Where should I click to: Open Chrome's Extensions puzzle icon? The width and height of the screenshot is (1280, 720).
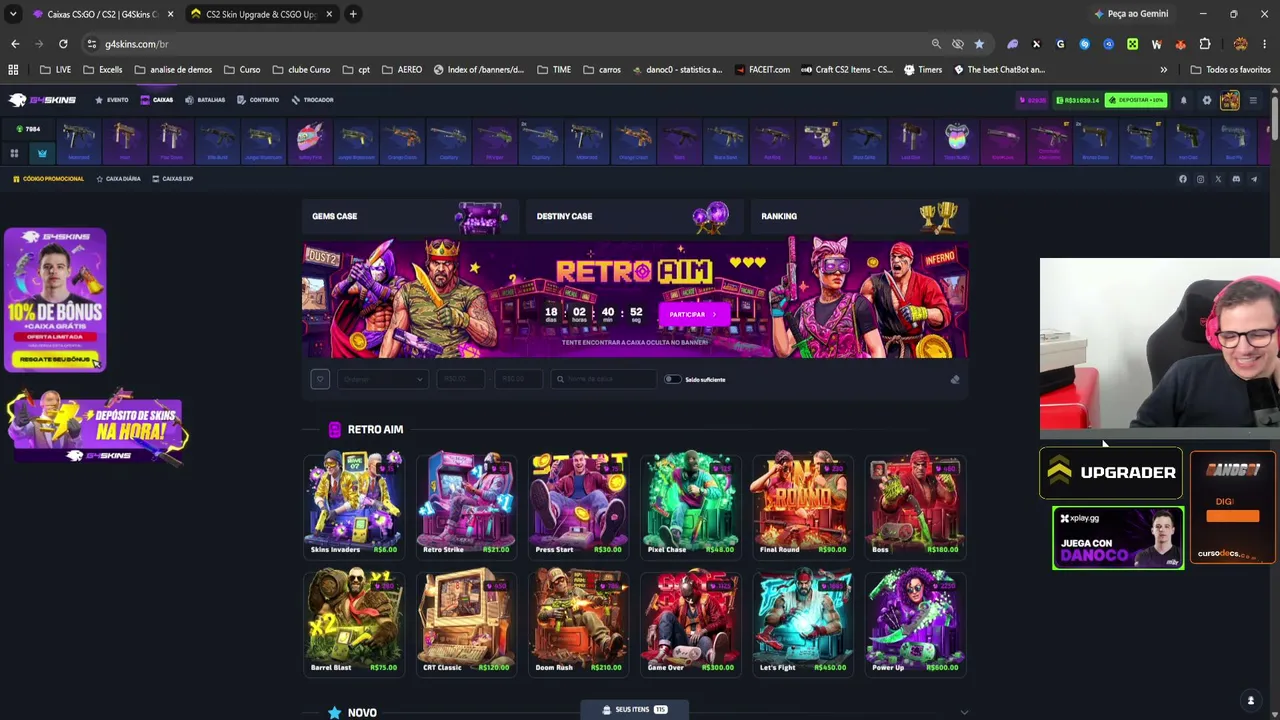point(1205,44)
